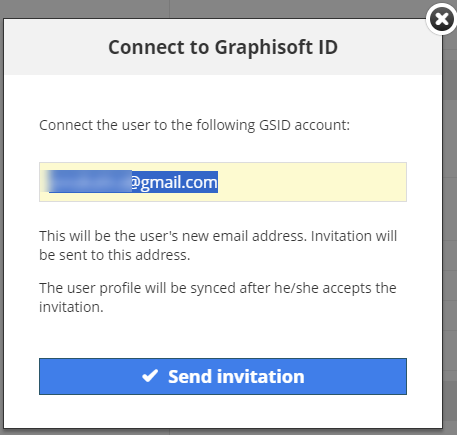
Task: Click the Connect to Graphisoft ID heading
Action: [223, 47]
